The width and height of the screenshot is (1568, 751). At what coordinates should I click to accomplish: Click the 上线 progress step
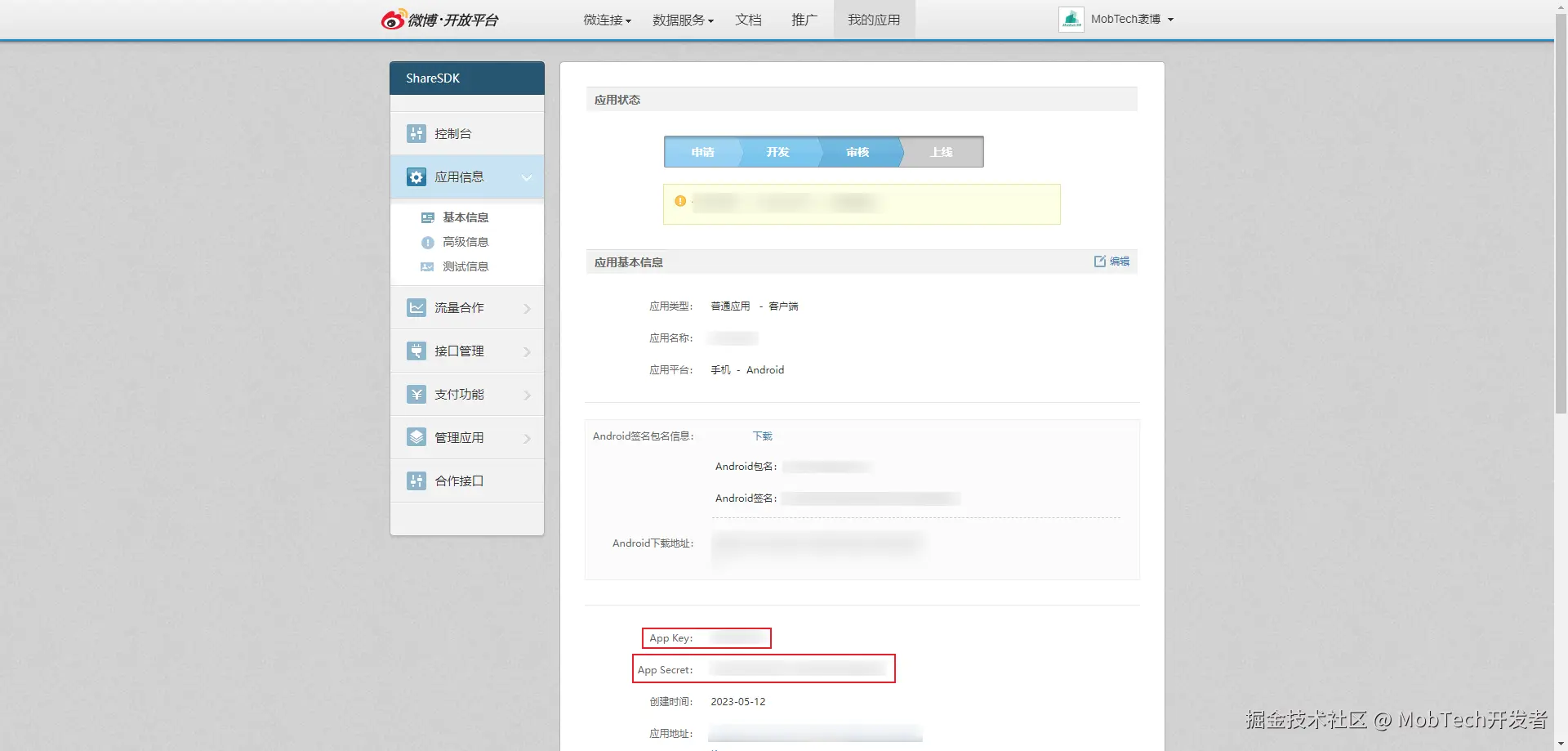(942, 152)
